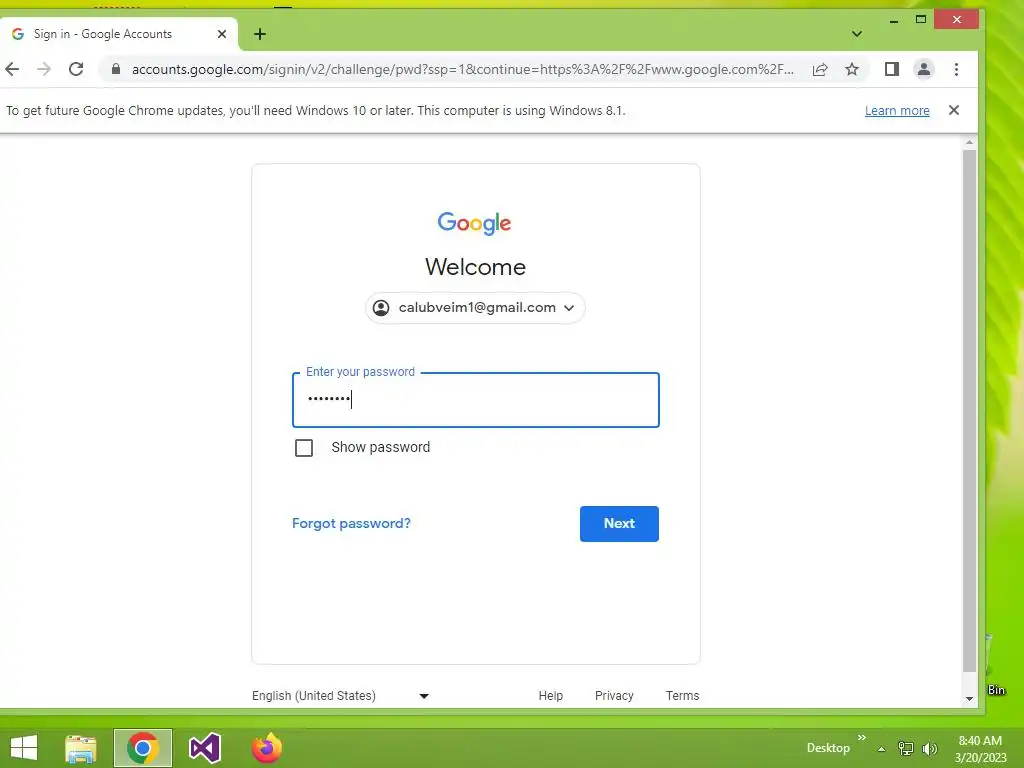Open the network status tray icon
The width and height of the screenshot is (1024, 768).
(x=905, y=748)
